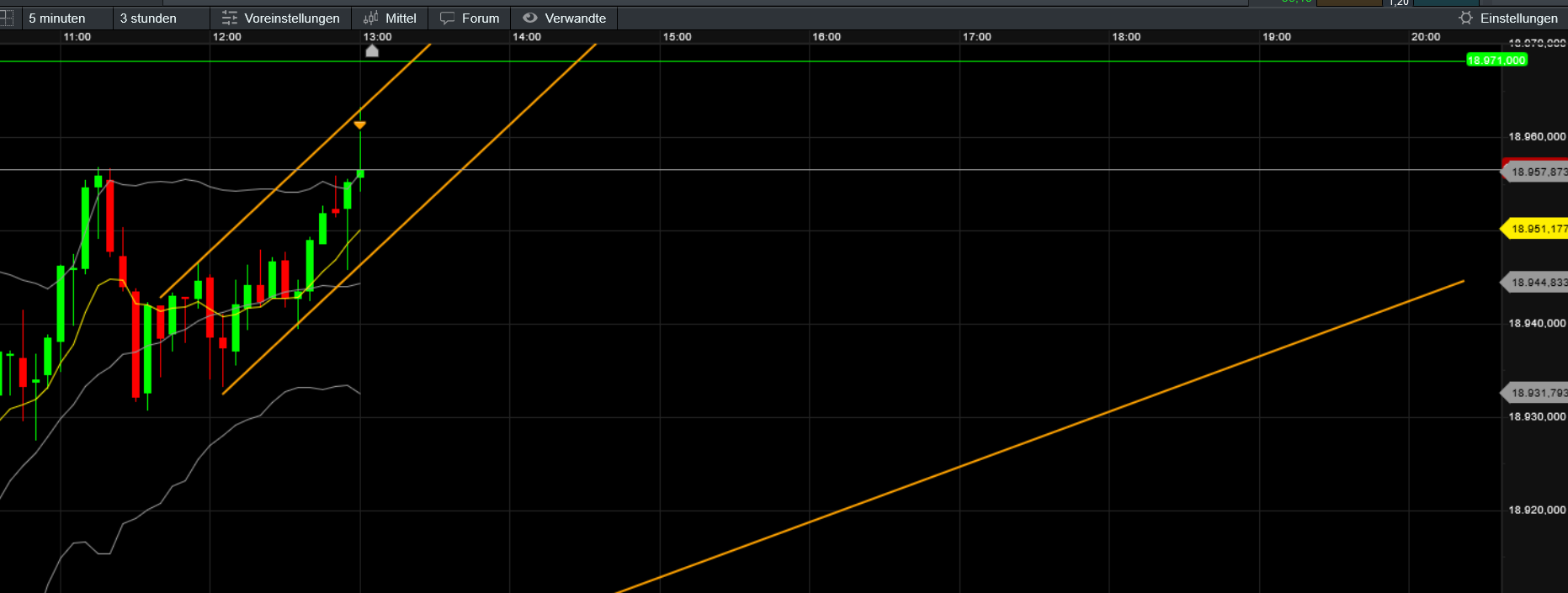Click the Mittel candlestick chart icon
This screenshot has width=1568, height=593.
click(x=370, y=18)
